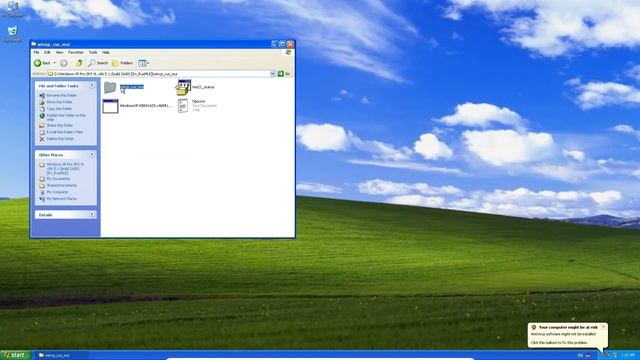
Task: Open My Computer from Other Places
Action: coord(57,192)
